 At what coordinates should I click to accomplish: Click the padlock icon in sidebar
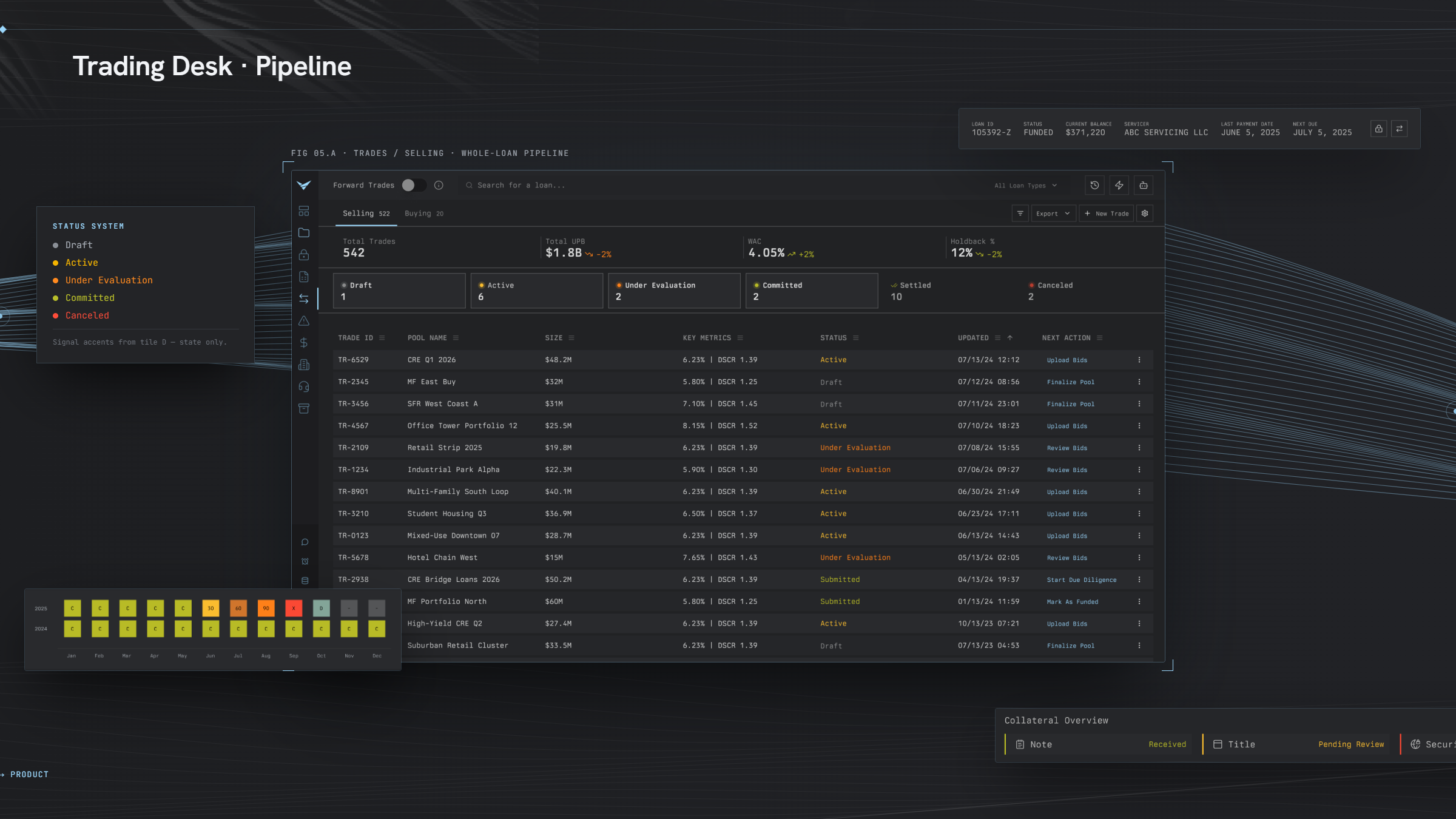click(x=304, y=255)
